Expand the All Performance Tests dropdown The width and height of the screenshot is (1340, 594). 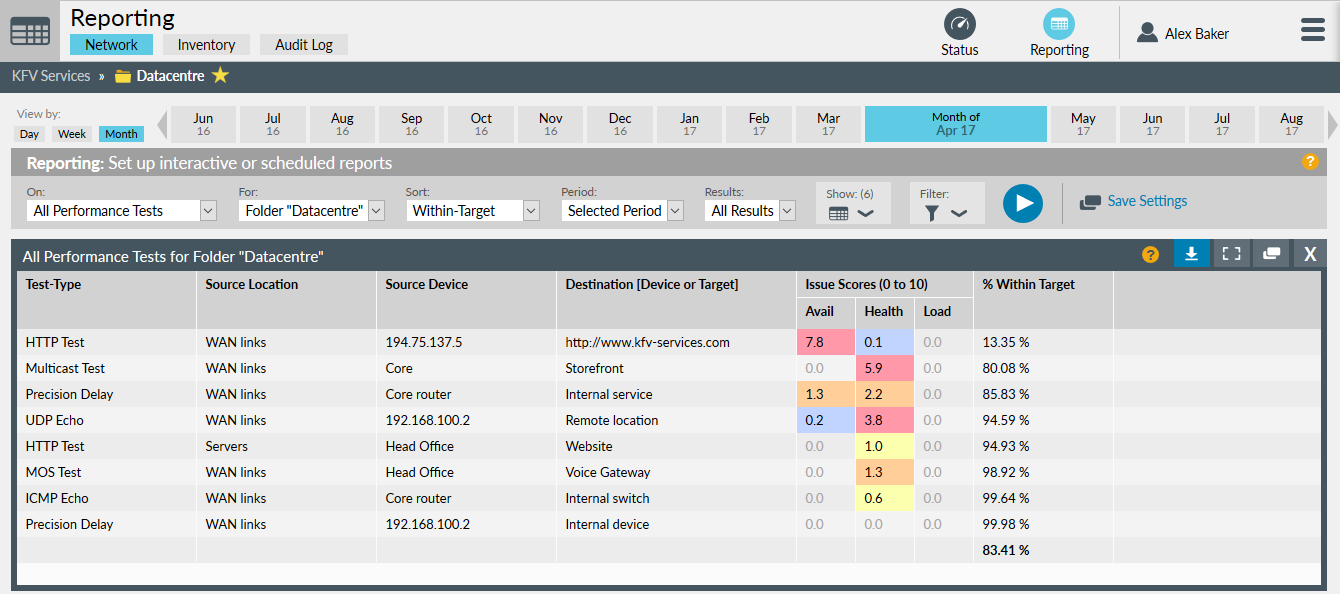point(122,211)
